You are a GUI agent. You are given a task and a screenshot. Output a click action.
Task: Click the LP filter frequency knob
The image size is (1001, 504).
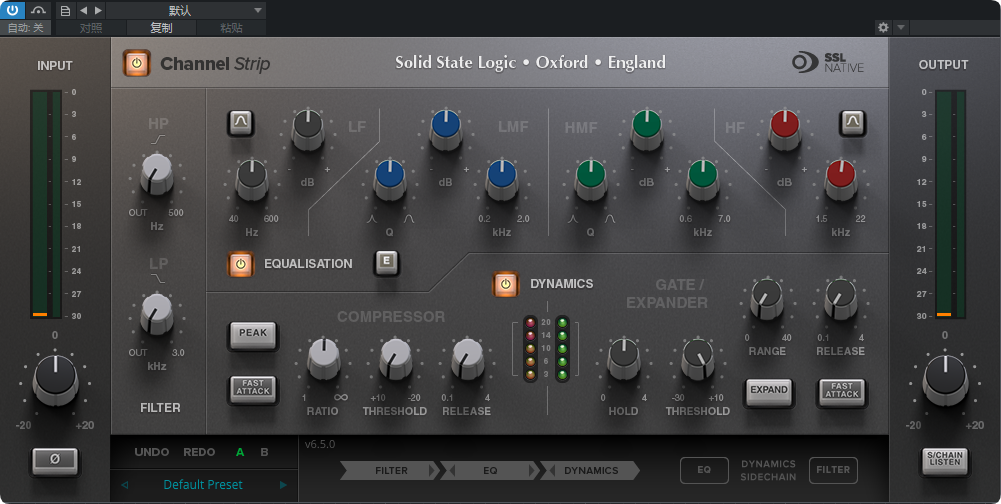(x=156, y=313)
